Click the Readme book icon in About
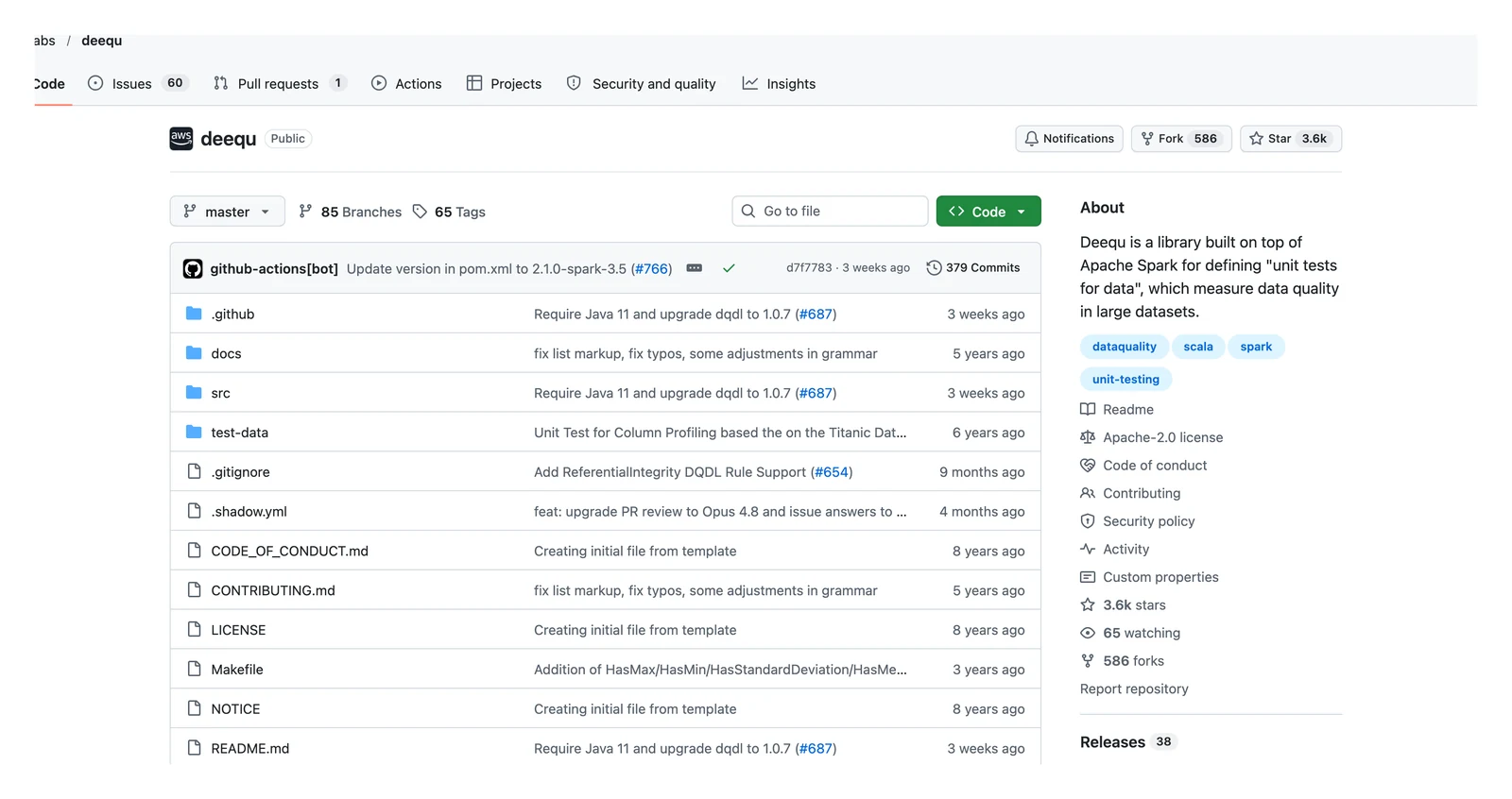Screen dimensions: 1512x799 point(1088,410)
